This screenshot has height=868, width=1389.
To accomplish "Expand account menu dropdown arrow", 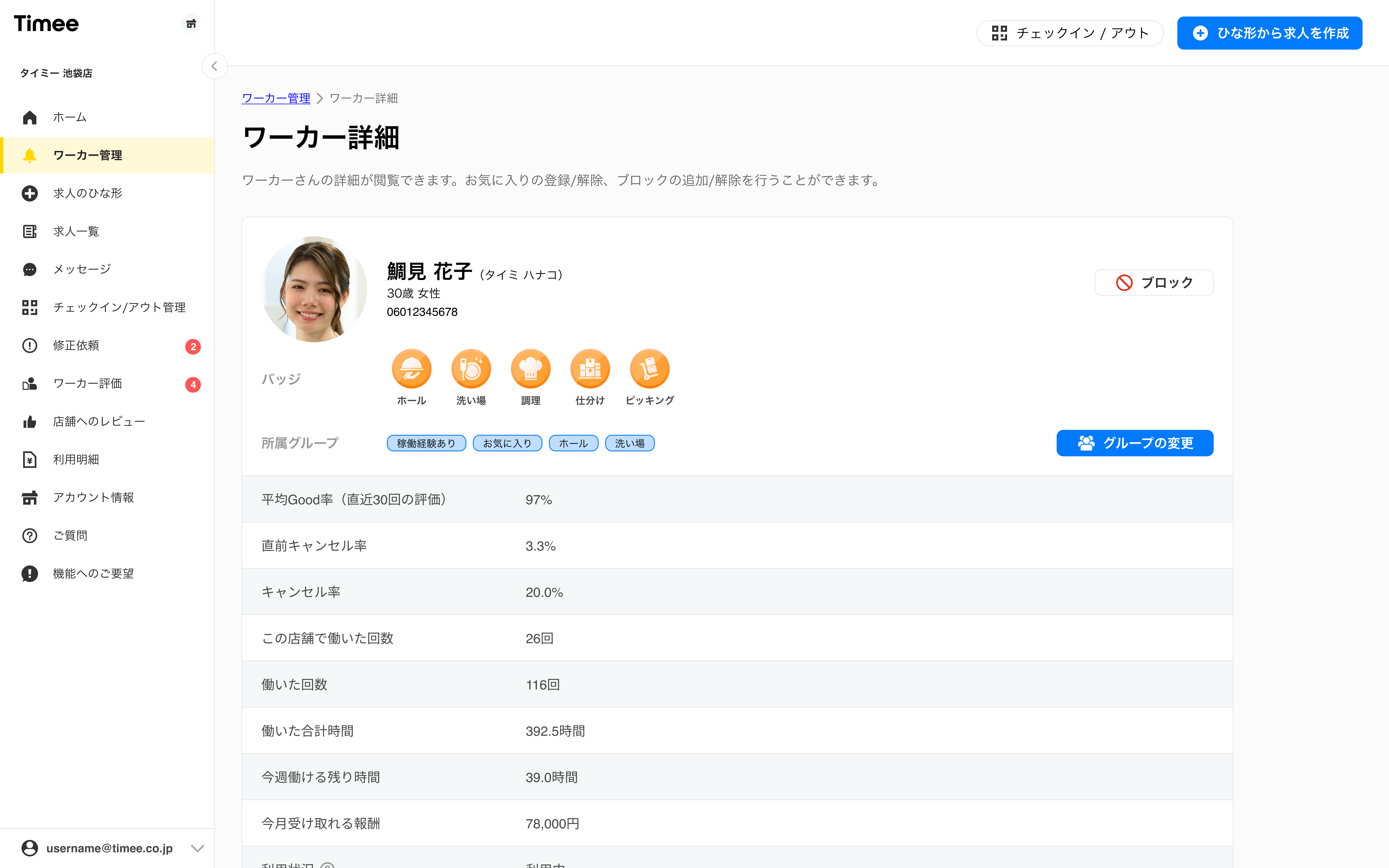I will 197,848.
